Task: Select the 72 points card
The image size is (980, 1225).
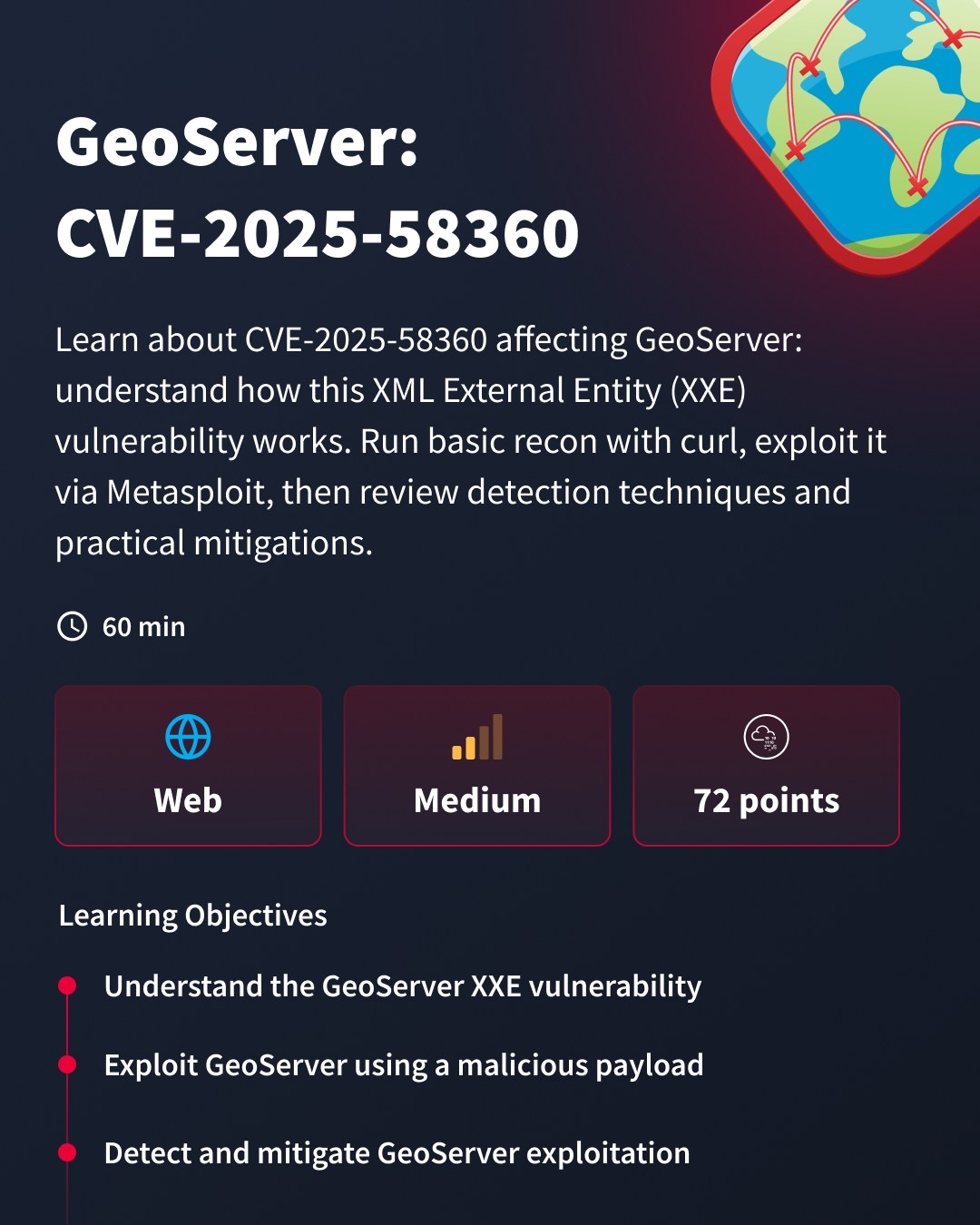Action: (x=766, y=766)
